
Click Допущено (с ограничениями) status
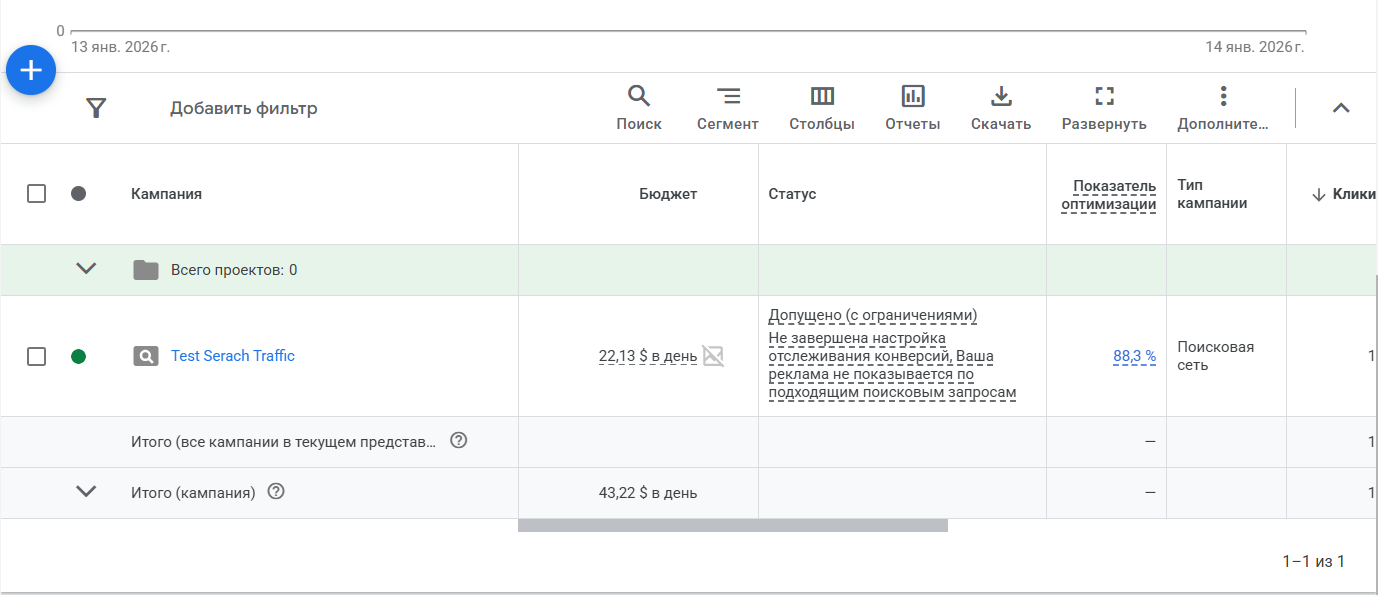pos(873,316)
